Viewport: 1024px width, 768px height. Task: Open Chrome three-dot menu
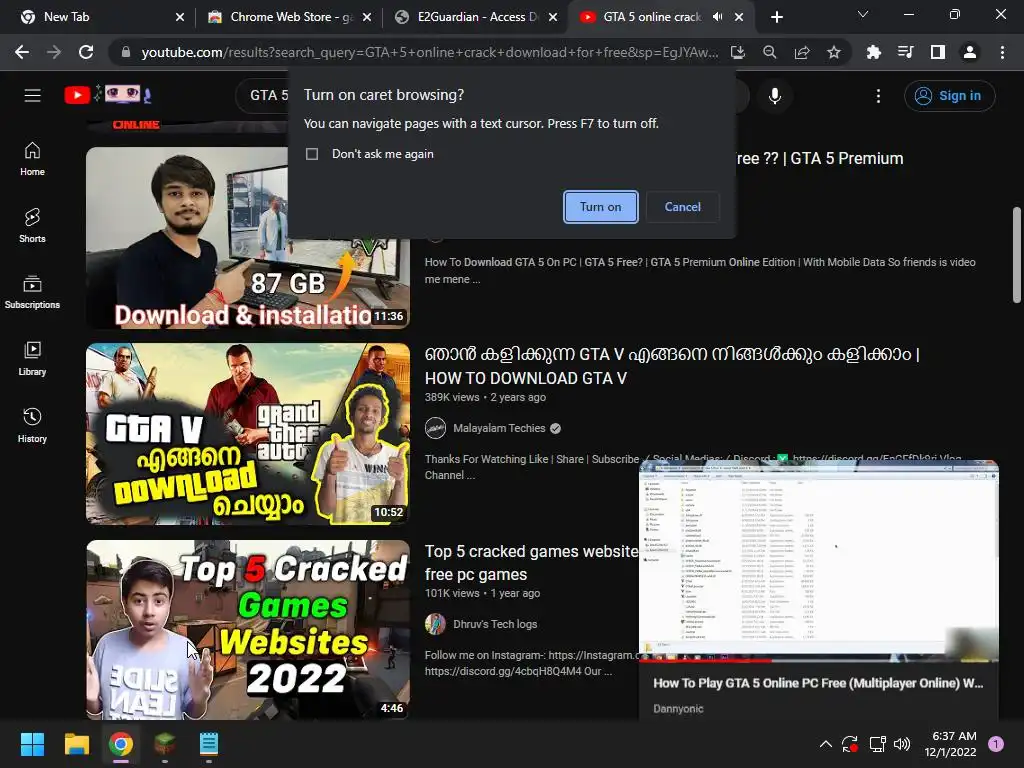[1002, 52]
